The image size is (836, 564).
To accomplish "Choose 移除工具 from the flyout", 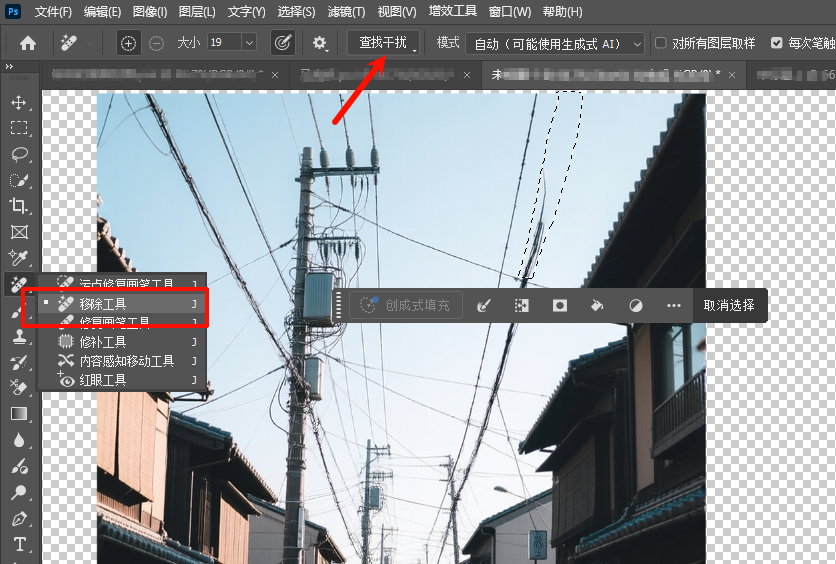I will pos(122,304).
